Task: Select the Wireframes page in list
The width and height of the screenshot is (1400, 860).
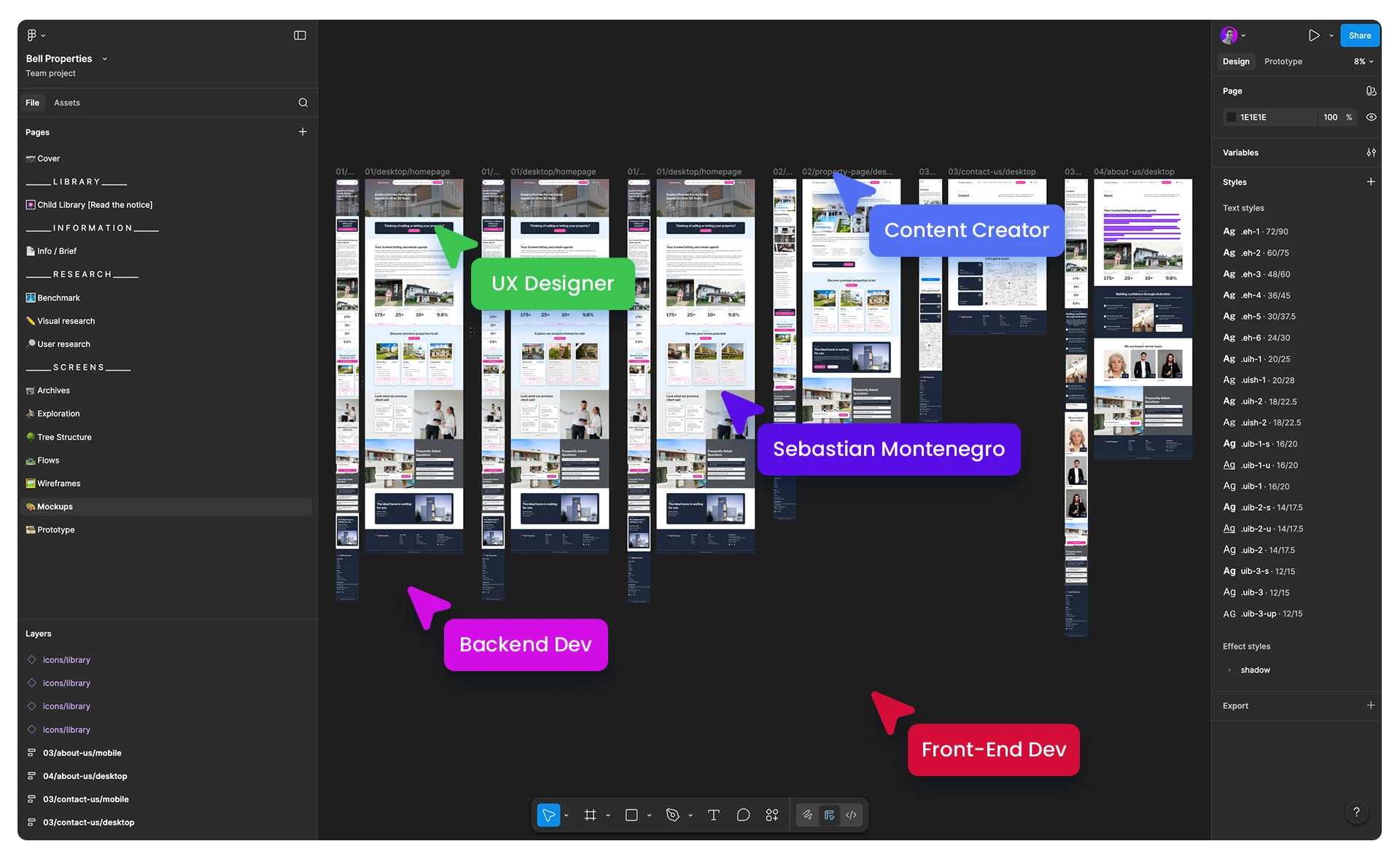Action: pyautogui.click(x=59, y=483)
